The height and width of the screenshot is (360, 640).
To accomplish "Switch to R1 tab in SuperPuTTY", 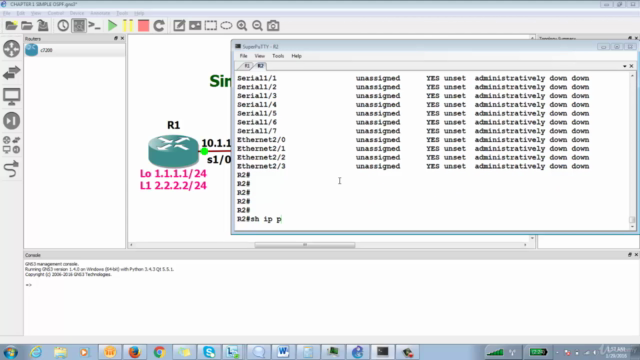I will click(x=247, y=66).
